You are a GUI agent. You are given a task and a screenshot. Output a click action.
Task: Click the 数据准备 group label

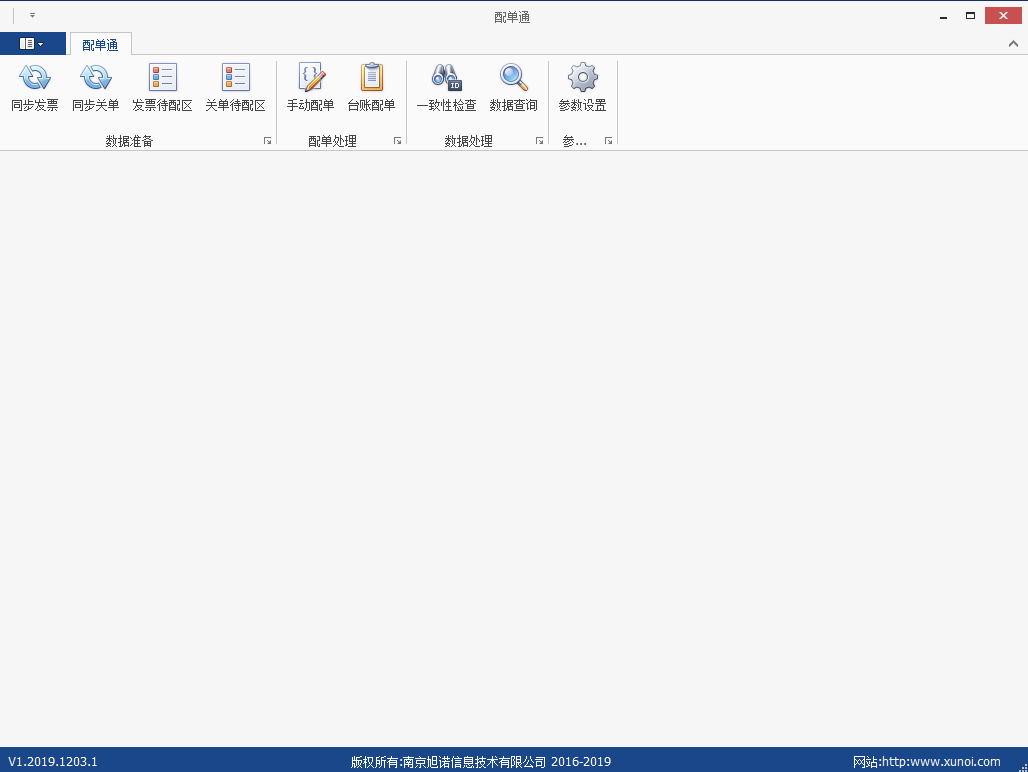pyautogui.click(x=129, y=141)
